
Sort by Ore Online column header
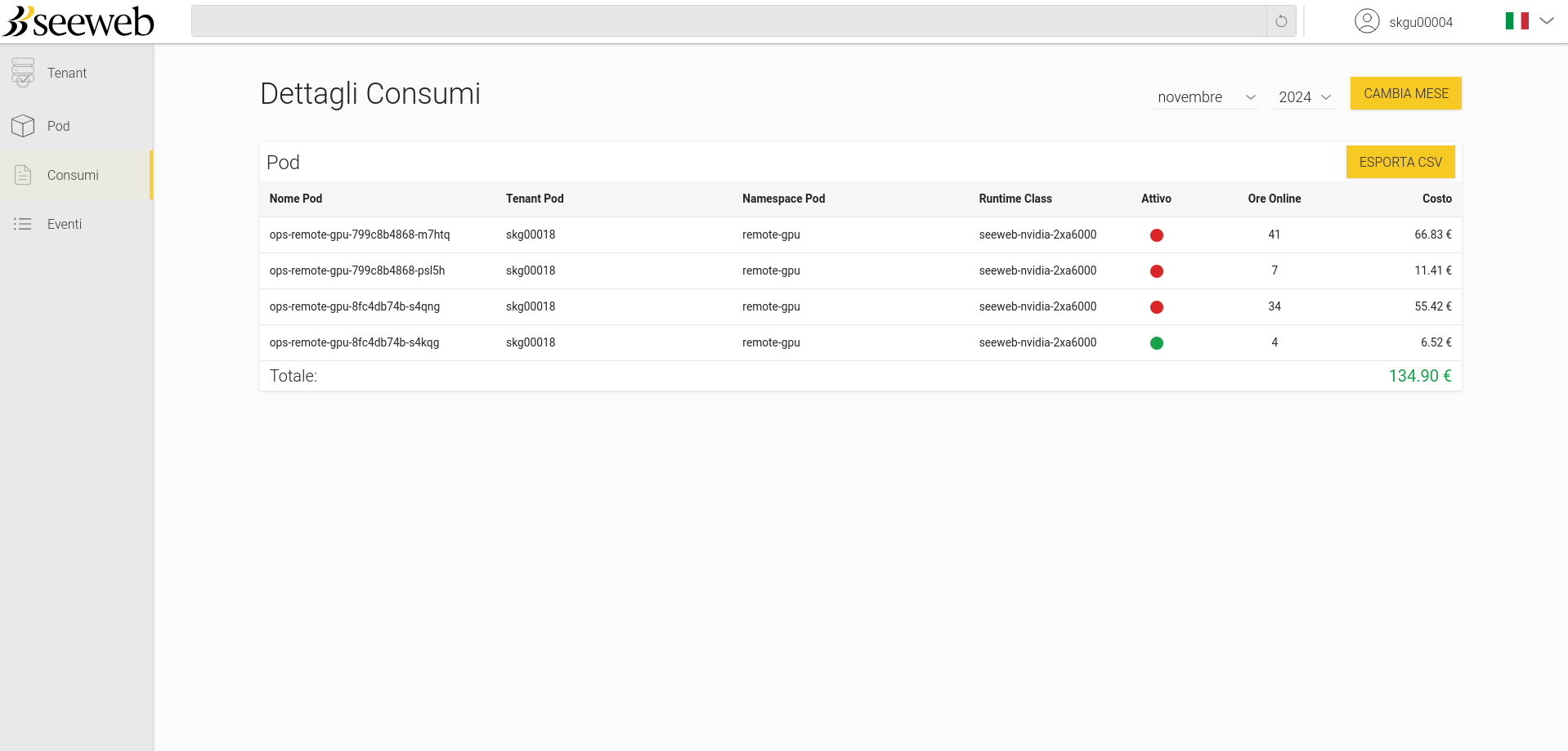coord(1274,199)
